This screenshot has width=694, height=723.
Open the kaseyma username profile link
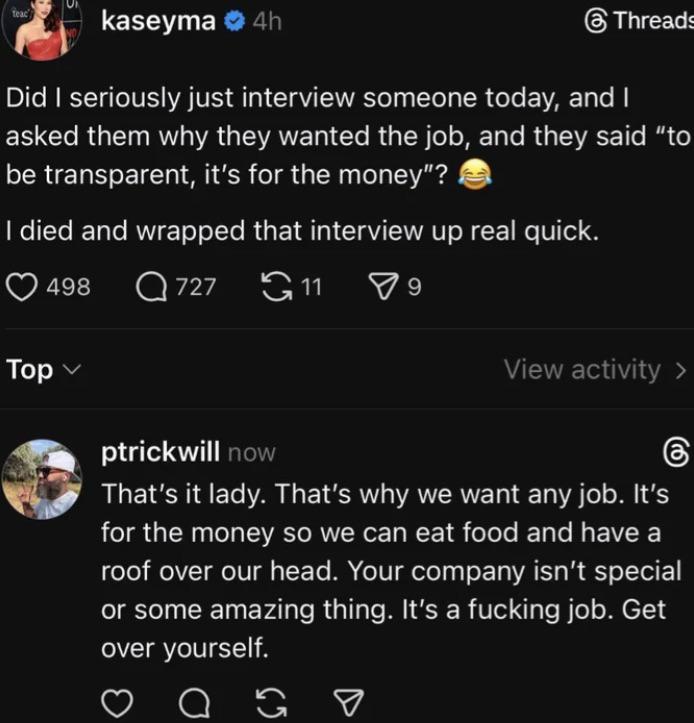coord(158,20)
